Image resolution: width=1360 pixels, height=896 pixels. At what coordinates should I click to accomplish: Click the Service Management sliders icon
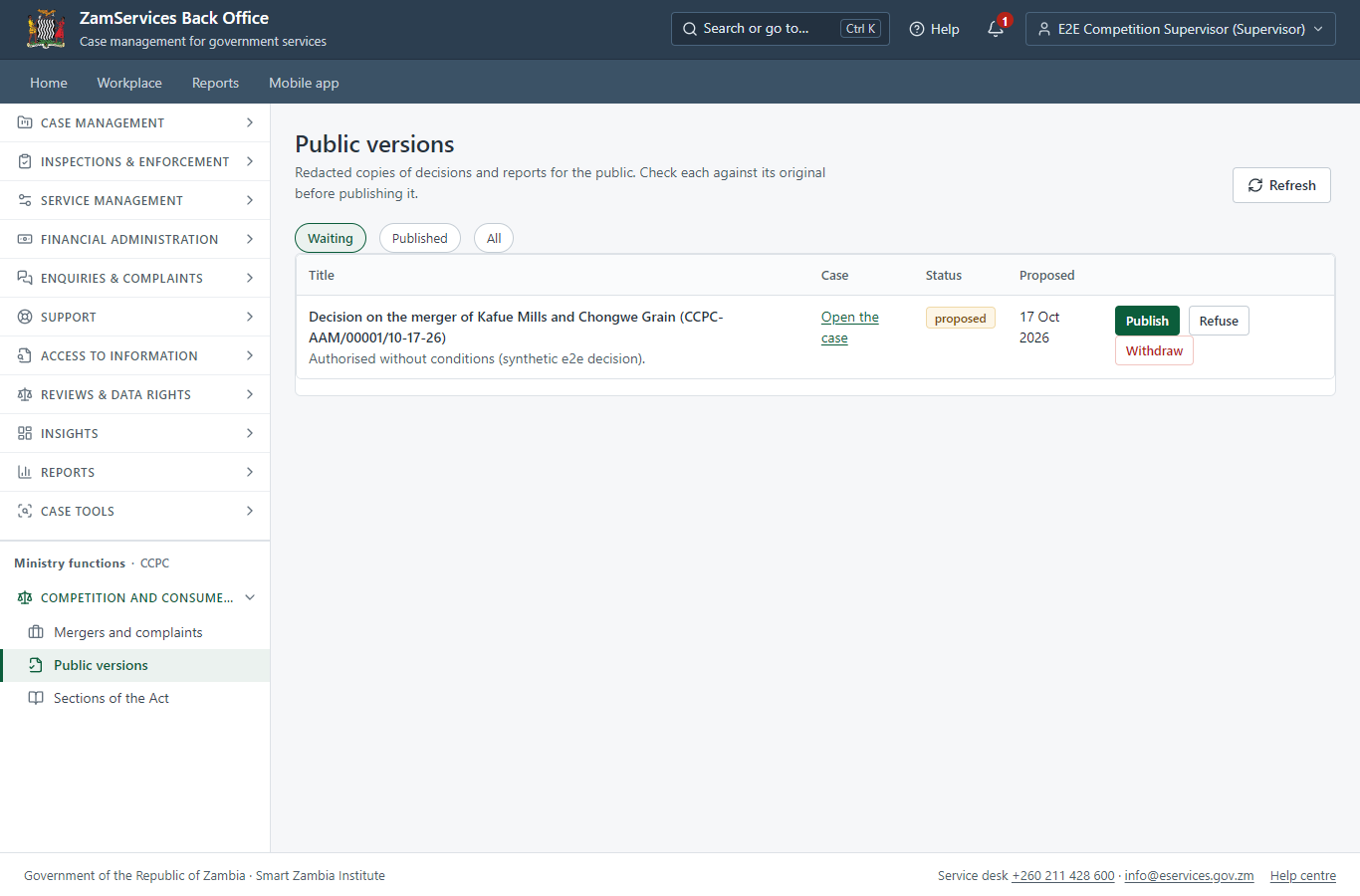point(25,200)
